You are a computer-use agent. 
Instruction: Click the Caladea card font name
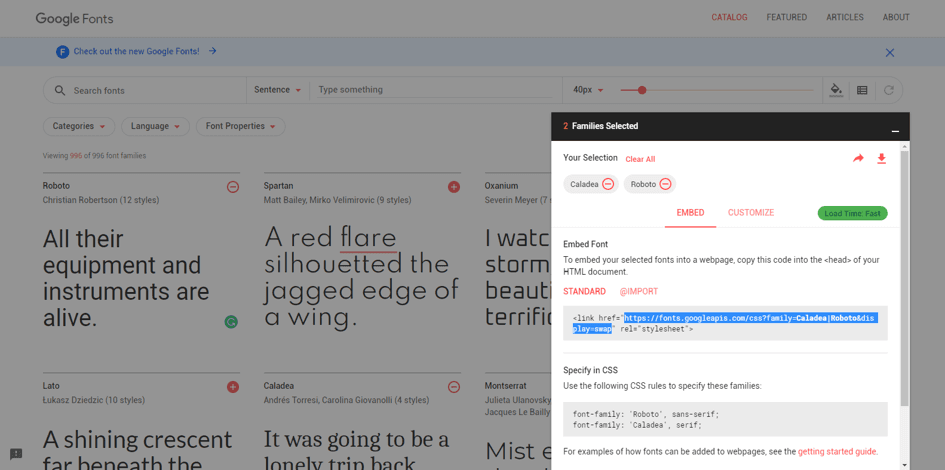[279, 386]
